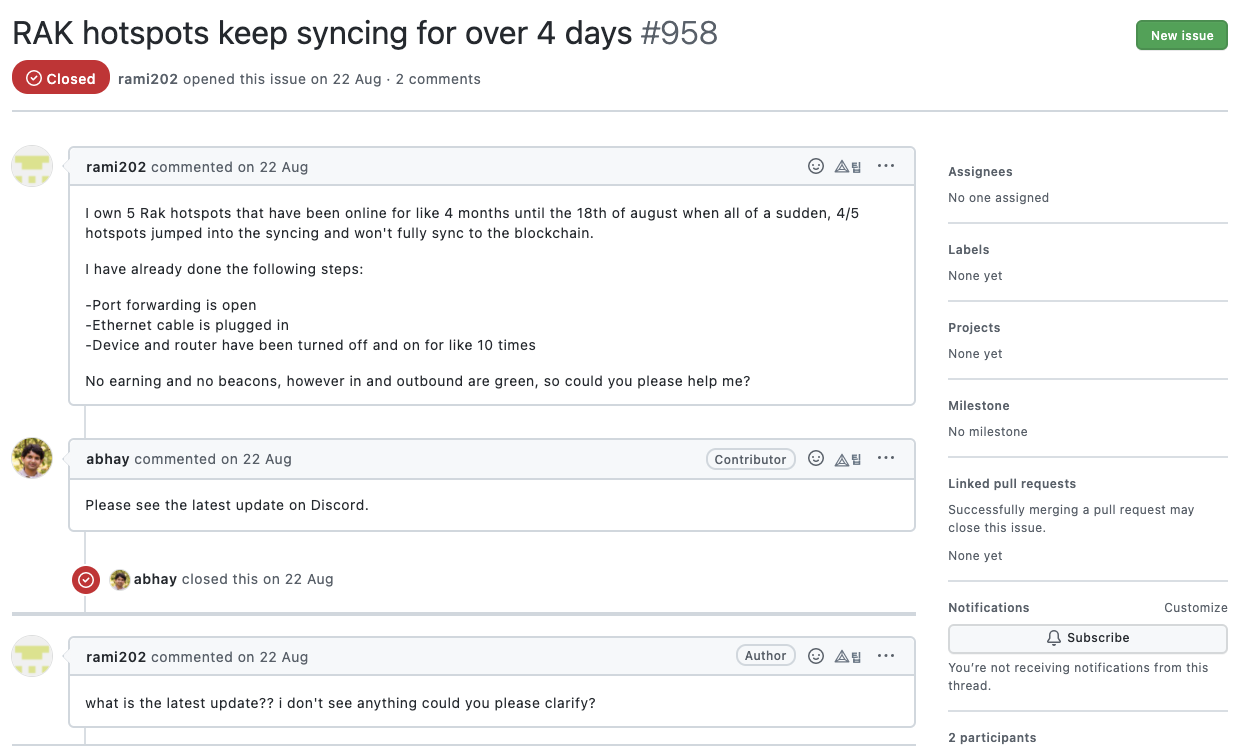The height and width of the screenshot is (750, 1238).
Task: Click the Notifications heading in the sidebar
Action: tap(989, 608)
